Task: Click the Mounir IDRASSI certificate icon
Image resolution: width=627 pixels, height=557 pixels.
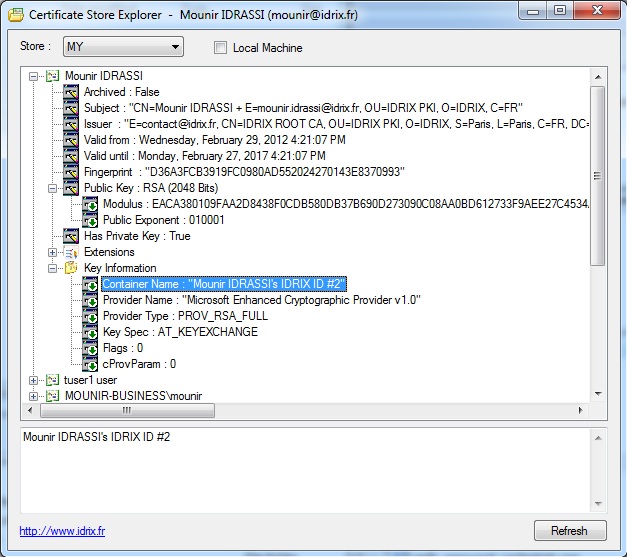Action: coord(52,76)
